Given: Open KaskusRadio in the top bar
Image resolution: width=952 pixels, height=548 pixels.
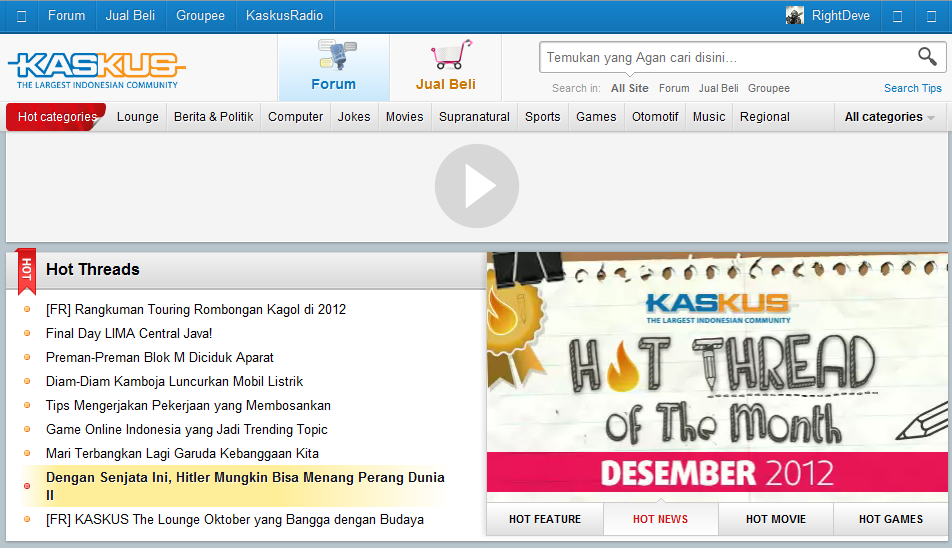Looking at the screenshot, I should 284,16.
